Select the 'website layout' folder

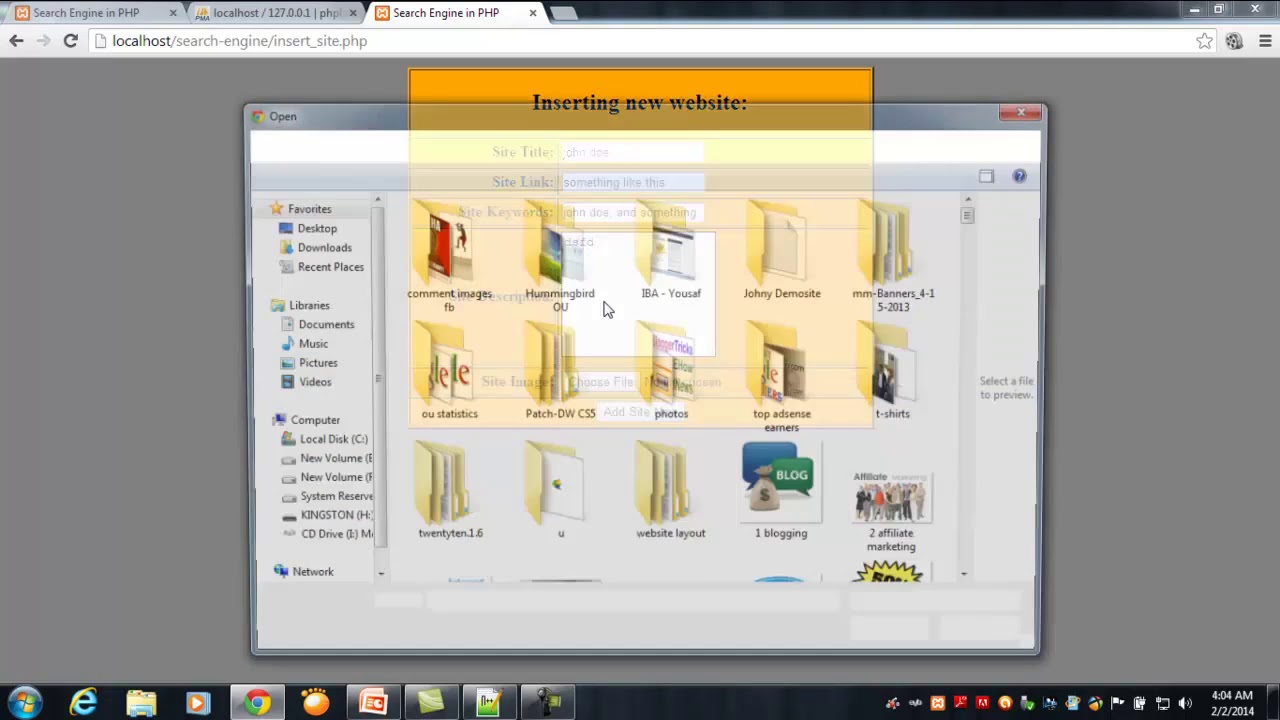click(671, 492)
